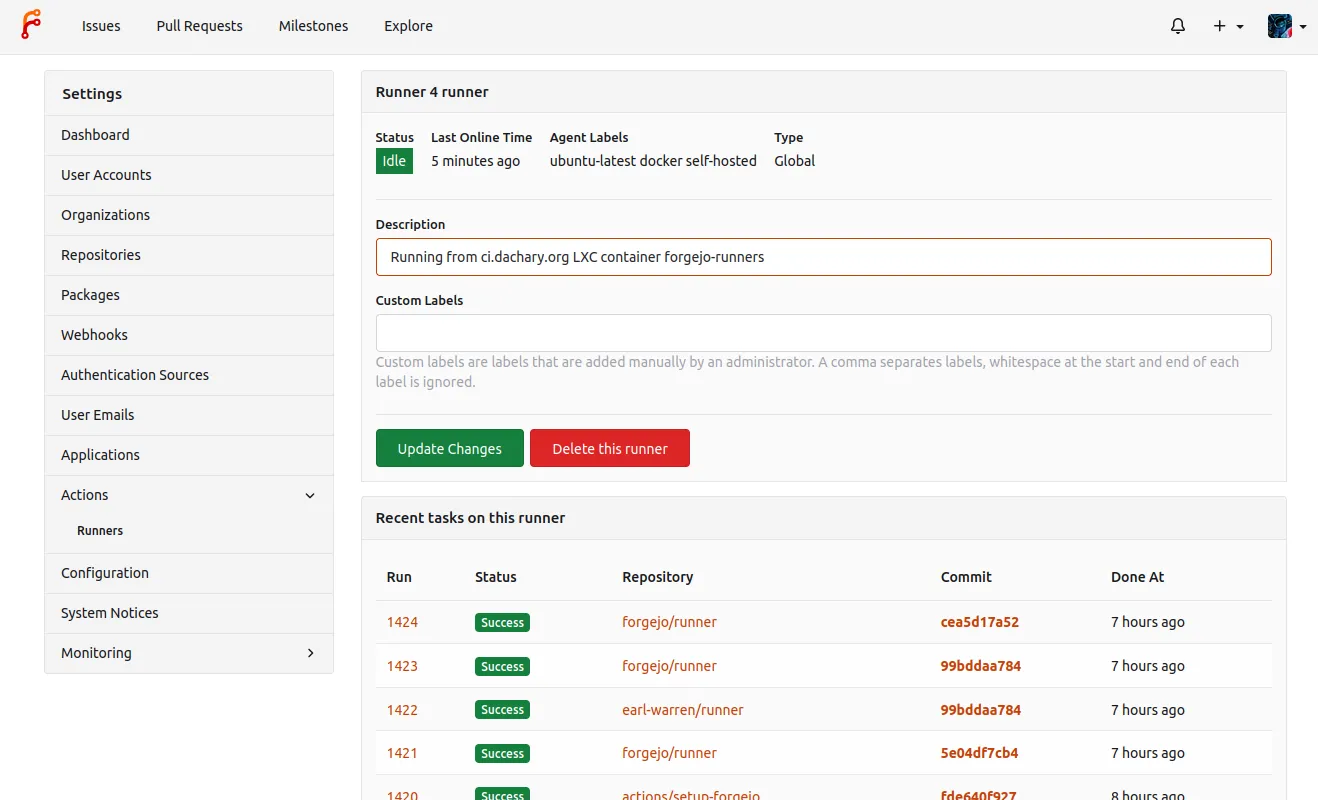Focus the Description text field

pos(822,257)
